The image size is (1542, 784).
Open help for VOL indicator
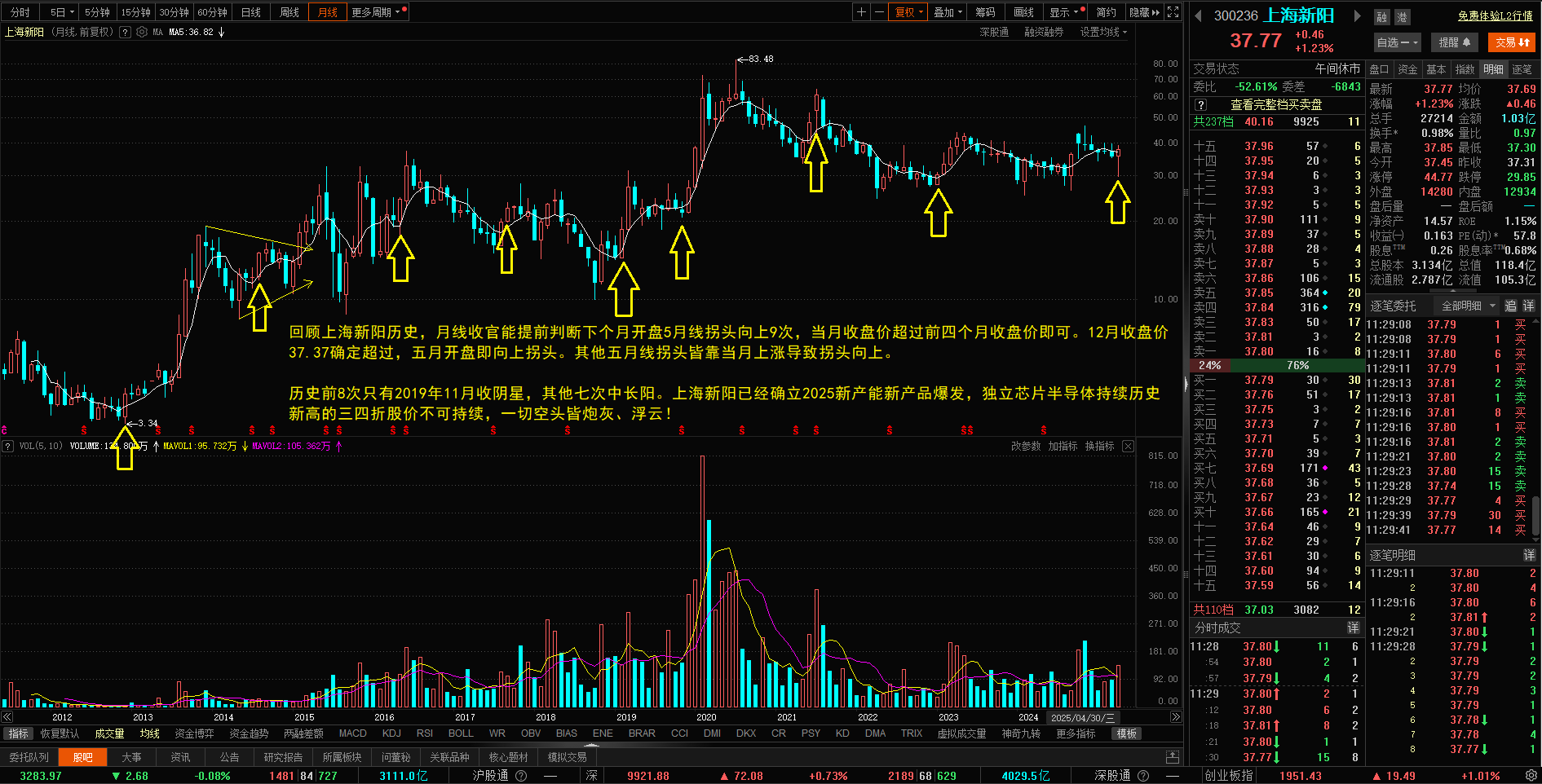(8, 446)
